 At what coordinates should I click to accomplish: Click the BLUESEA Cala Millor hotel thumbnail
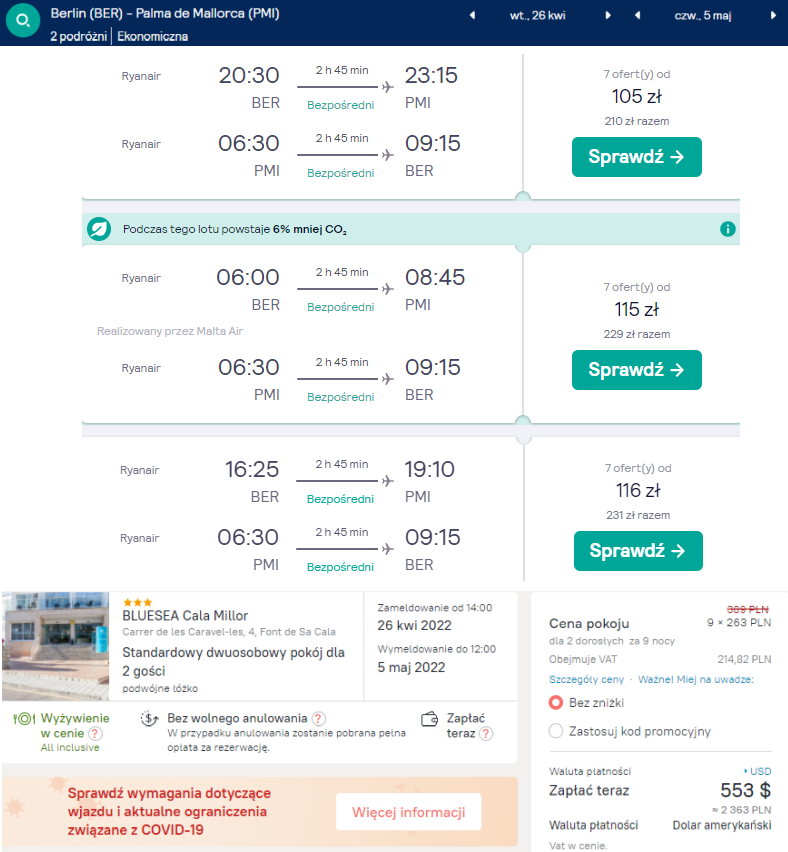[x=56, y=645]
